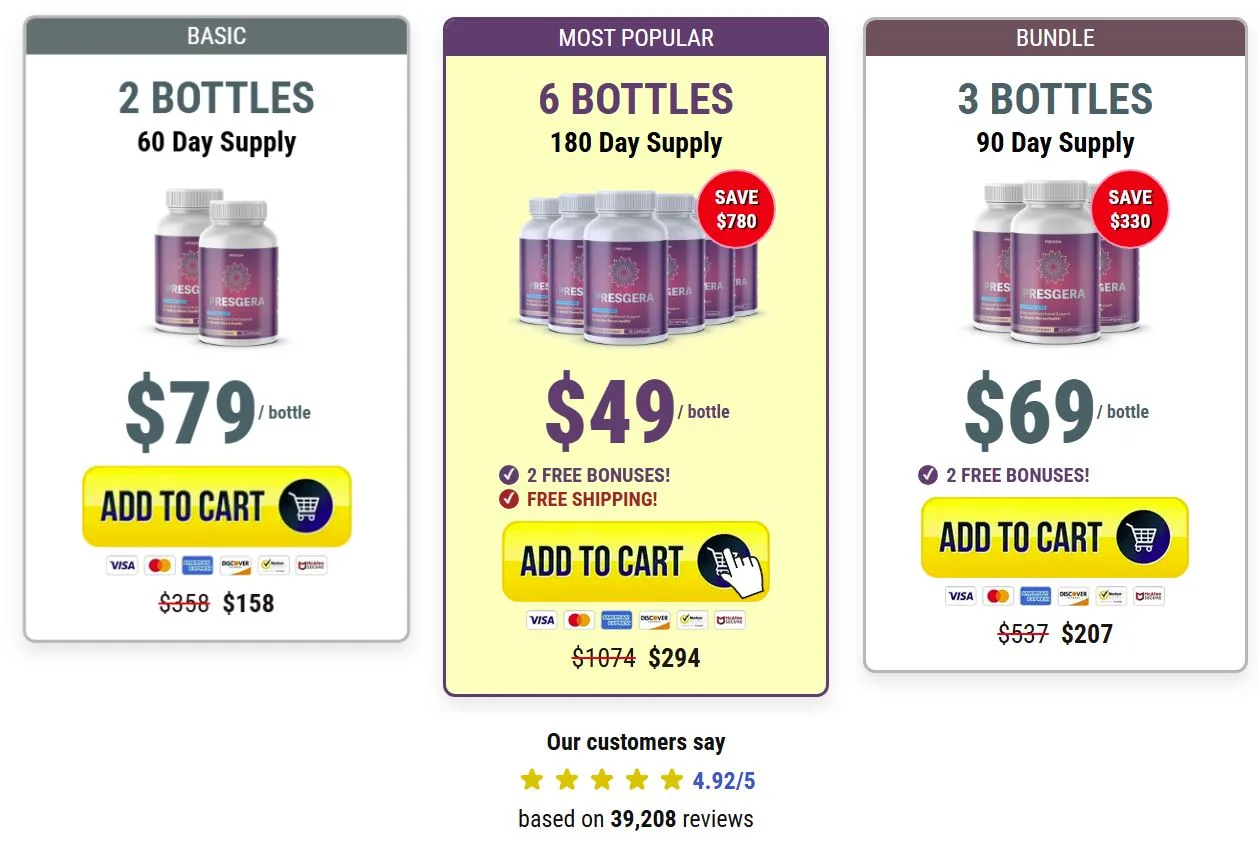This screenshot has height=849, width=1259.
Task: Click ADD TO CART for the 3 Bottles plan
Action: pyautogui.click(x=1054, y=537)
